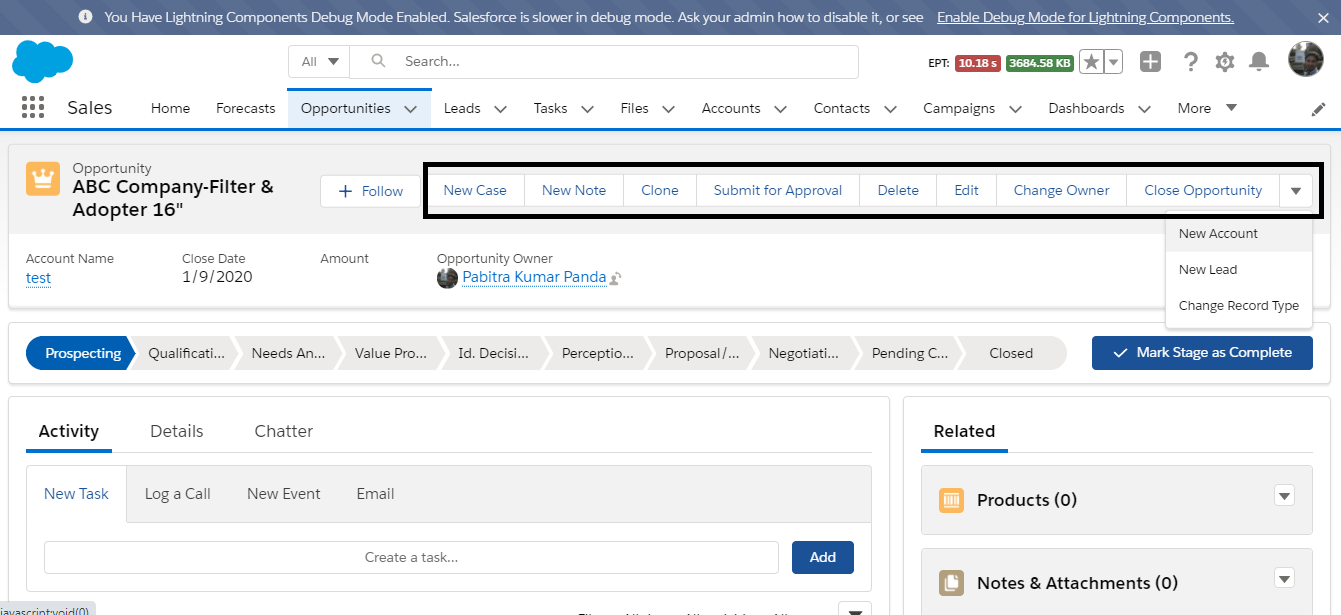Open the App Launcher waffle icon
Image resolution: width=1341 pixels, height=615 pixels.
point(32,107)
